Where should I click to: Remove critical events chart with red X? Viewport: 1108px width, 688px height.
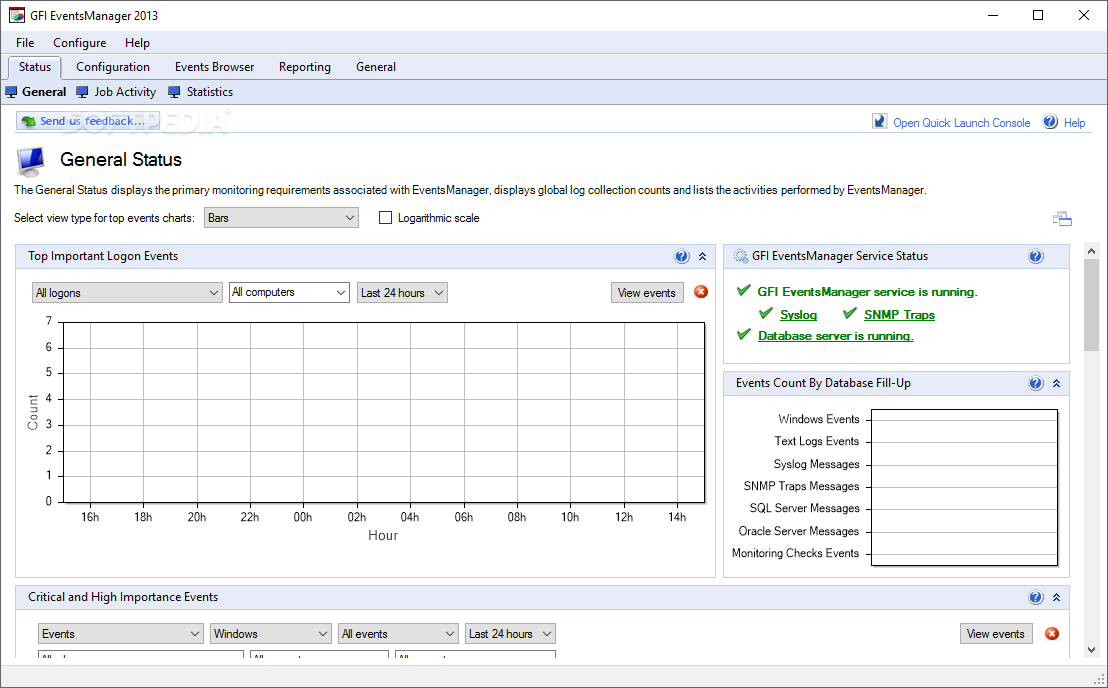click(x=1052, y=634)
